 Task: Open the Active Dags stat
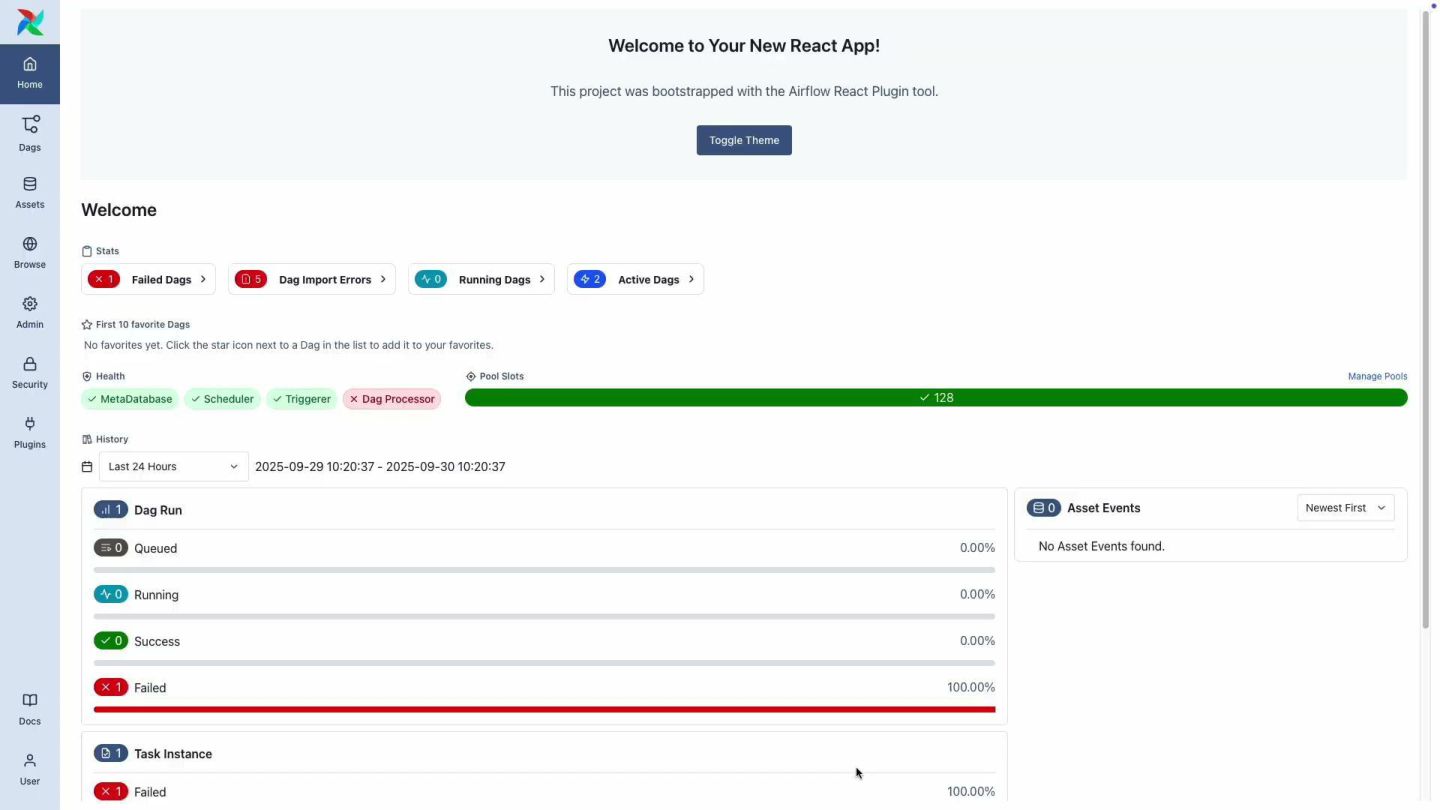pos(635,280)
